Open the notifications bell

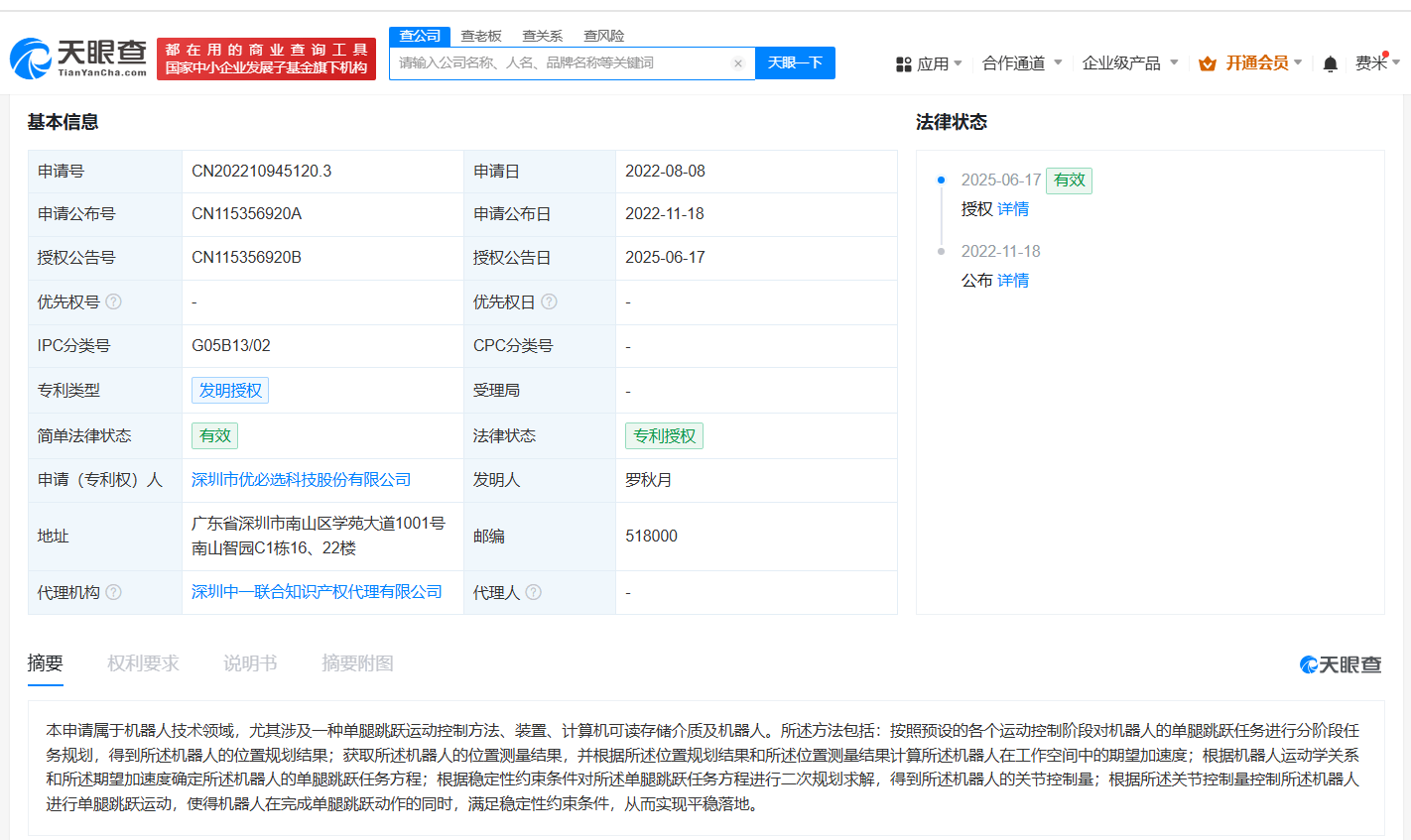click(x=1331, y=63)
